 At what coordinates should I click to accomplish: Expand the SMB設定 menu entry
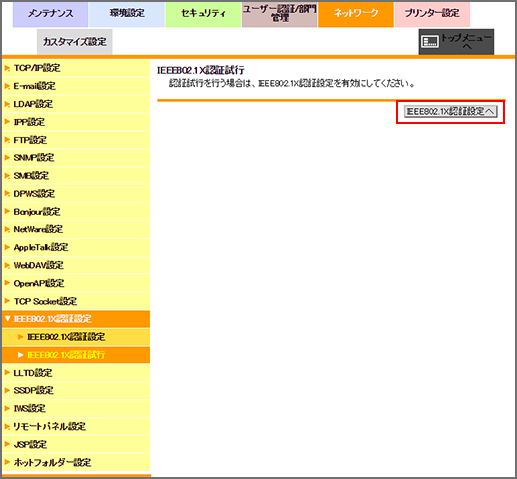[76, 176]
